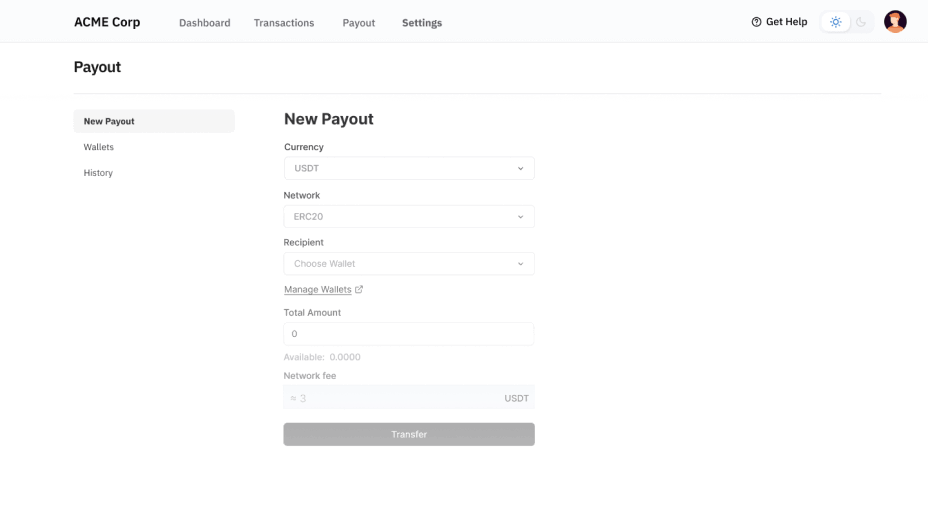Click the question mark help icon

point(756,22)
